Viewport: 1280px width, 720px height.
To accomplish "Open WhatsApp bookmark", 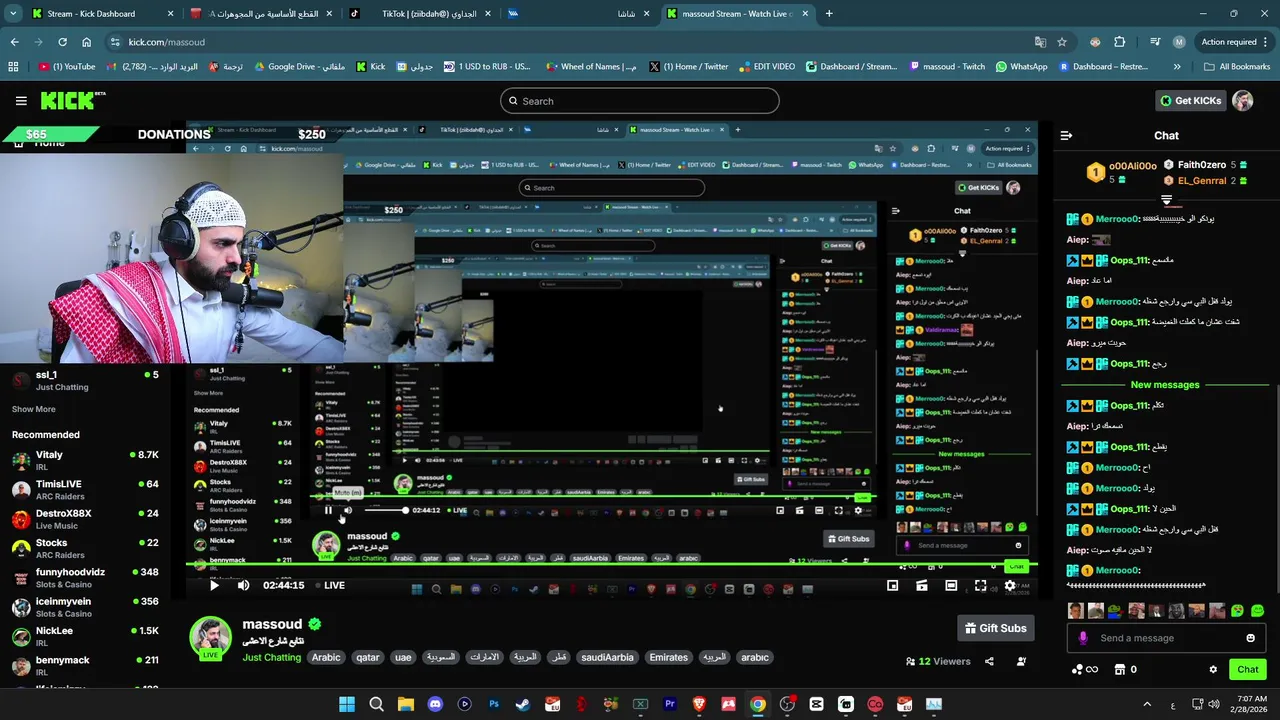I will tap(1021, 67).
